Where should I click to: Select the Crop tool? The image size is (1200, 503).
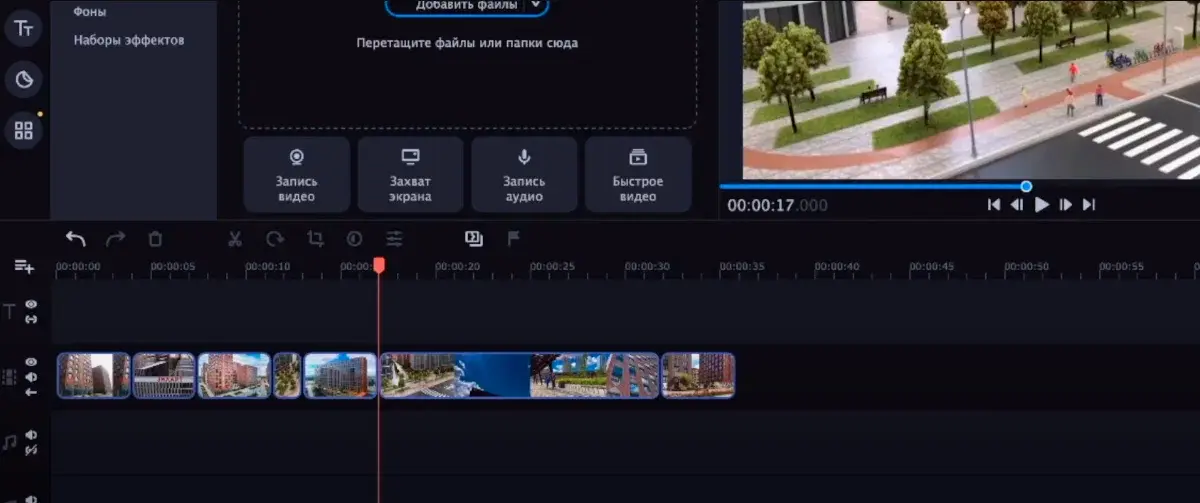coord(315,239)
